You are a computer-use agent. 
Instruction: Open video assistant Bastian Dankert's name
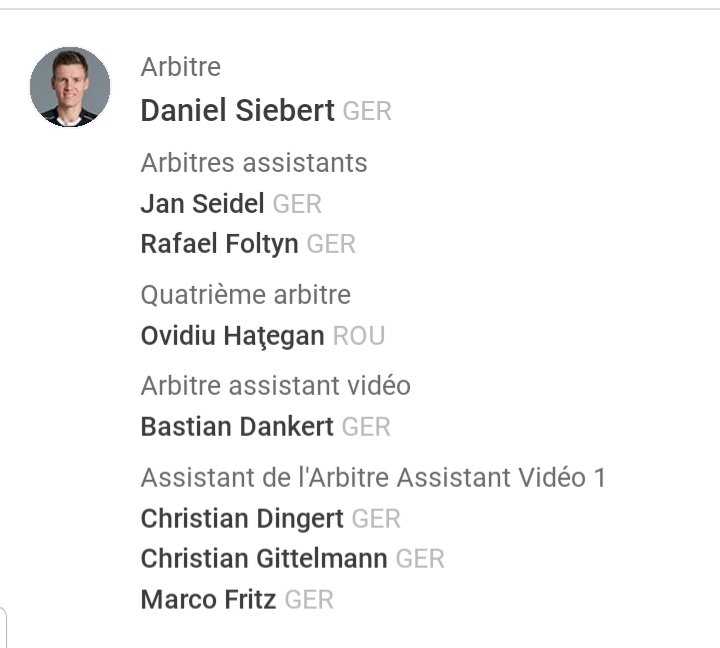237,427
